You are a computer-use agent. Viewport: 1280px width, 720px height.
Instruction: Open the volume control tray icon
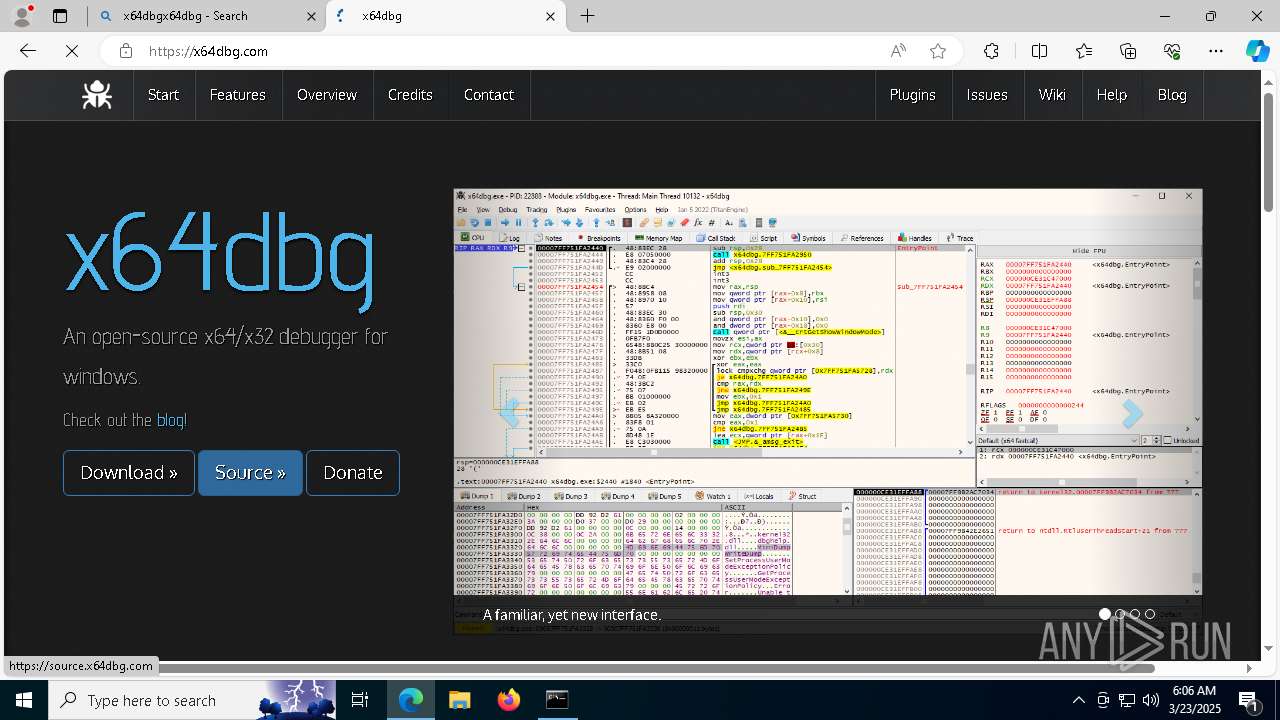click(1151, 700)
